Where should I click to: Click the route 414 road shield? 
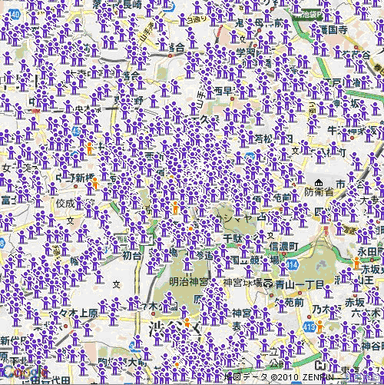[293, 266]
